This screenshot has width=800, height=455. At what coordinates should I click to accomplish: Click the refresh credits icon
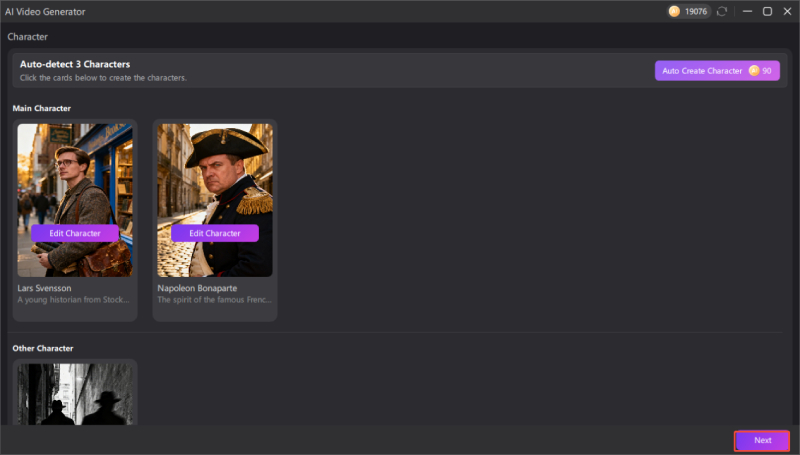click(721, 11)
